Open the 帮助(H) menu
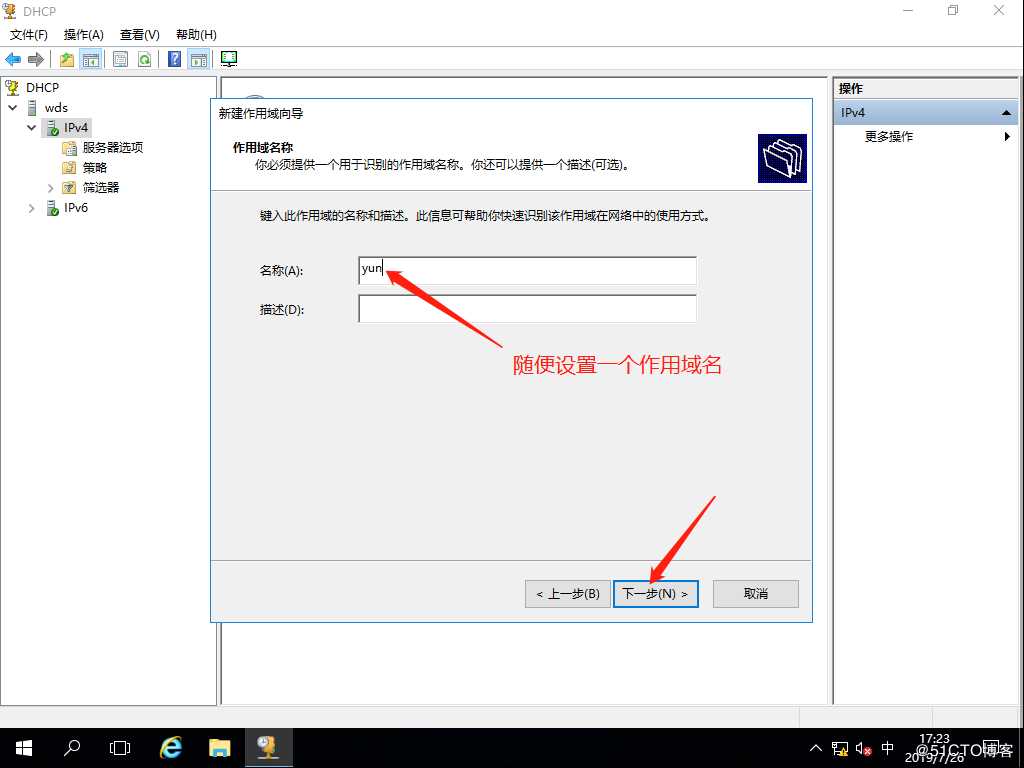The width and height of the screenshot is (1024, 768). point(196,35)
